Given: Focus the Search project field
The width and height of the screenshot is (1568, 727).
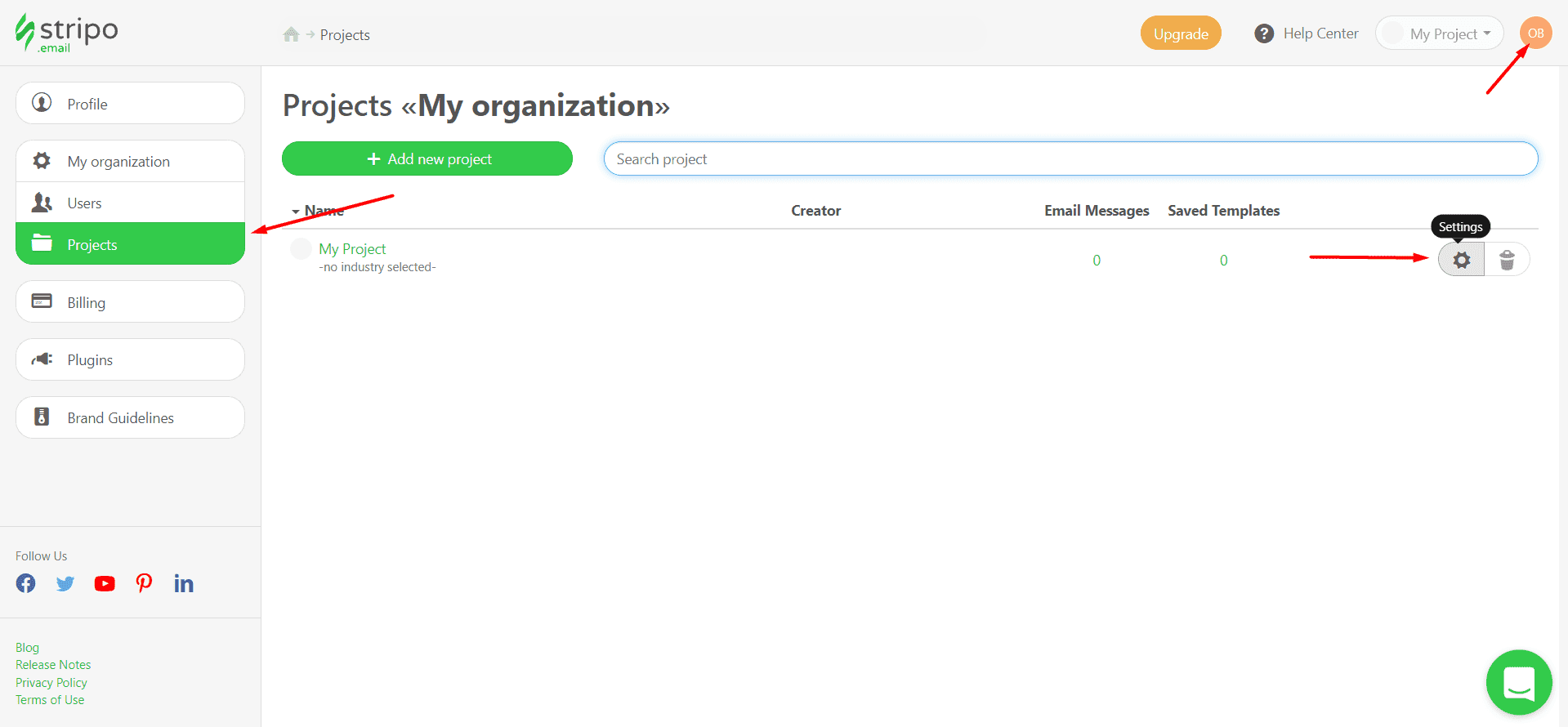Looking at the screenshot, I should point(1070,158).
